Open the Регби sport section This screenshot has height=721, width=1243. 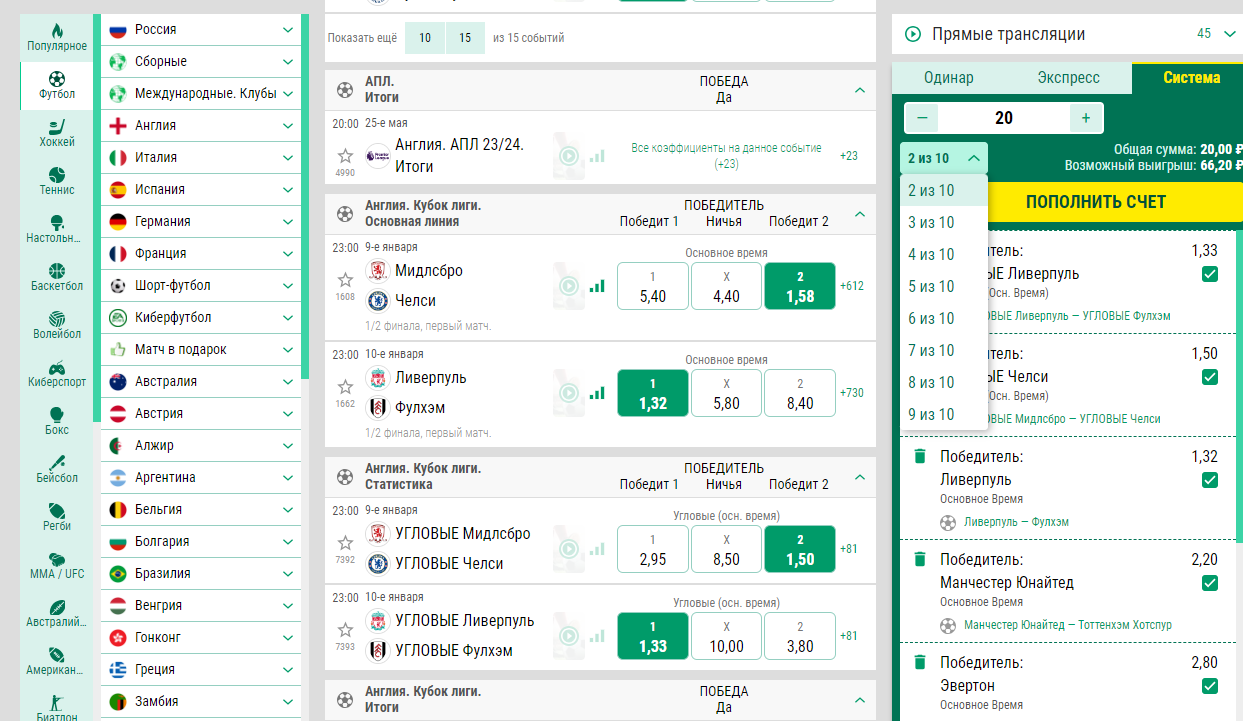(57, 516)
